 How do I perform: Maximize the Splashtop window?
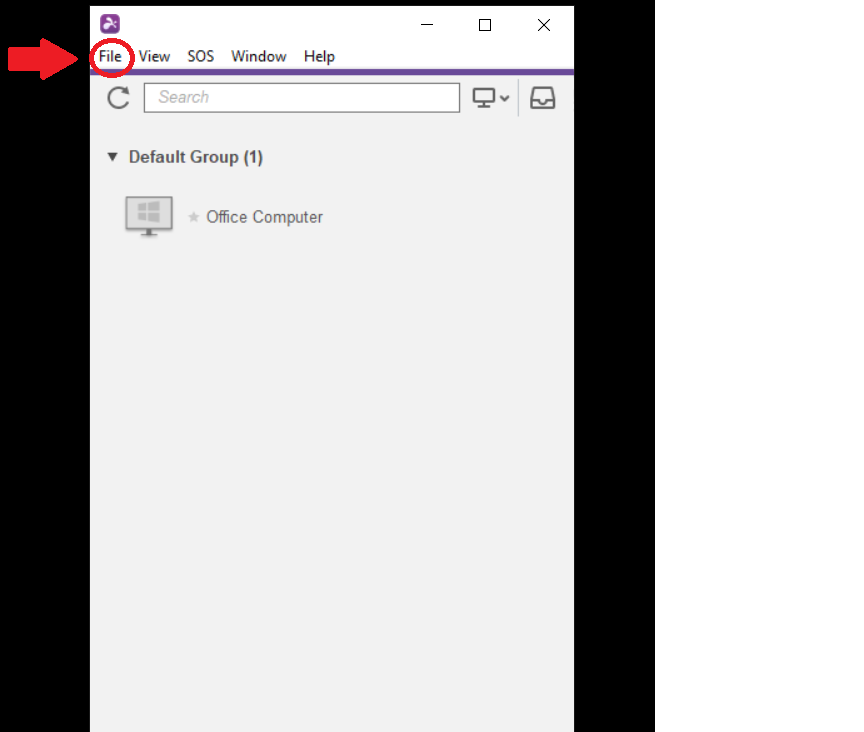click(x=485, y=25)
